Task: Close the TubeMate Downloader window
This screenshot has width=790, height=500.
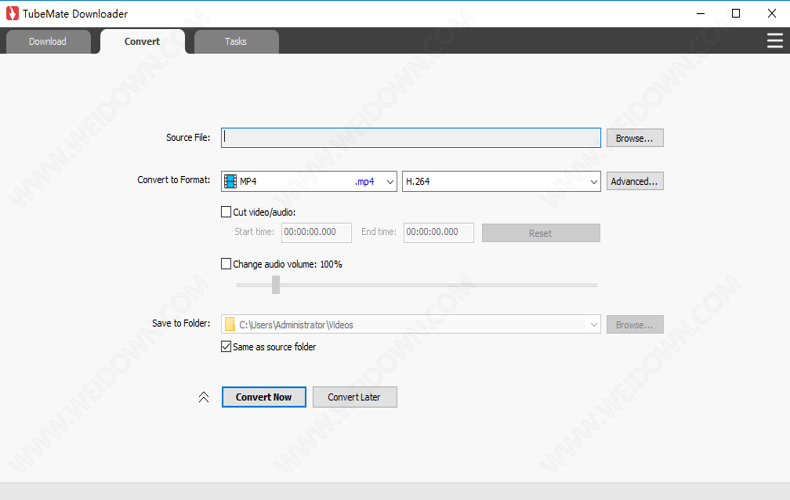Action: click(x=771, y=14)
